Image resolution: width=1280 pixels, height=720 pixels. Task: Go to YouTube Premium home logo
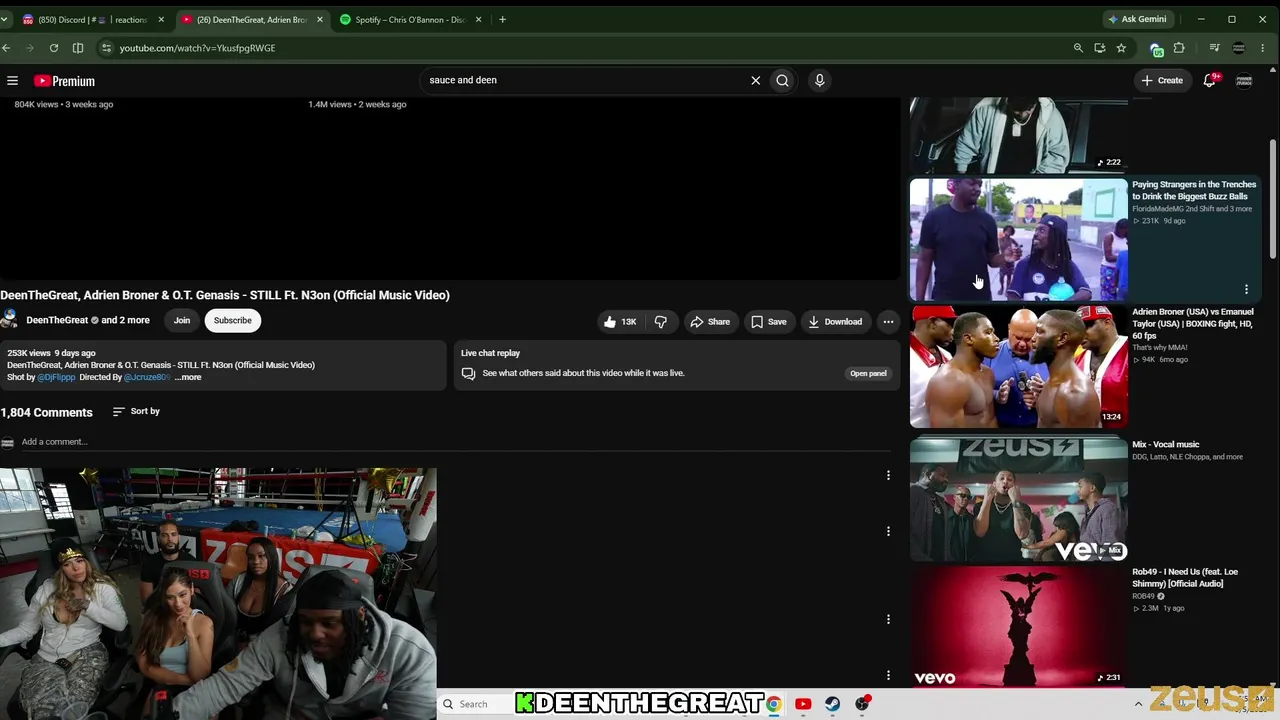tap(64, 81)
